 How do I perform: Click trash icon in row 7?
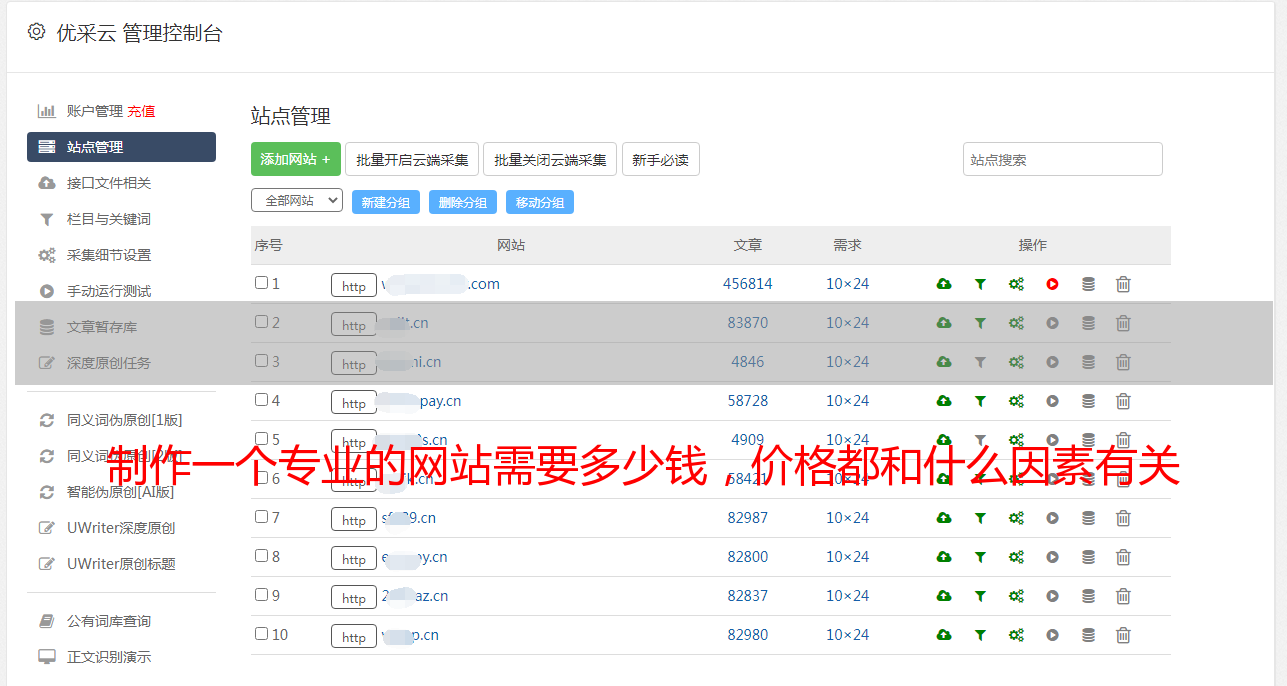pos(1123,518)
